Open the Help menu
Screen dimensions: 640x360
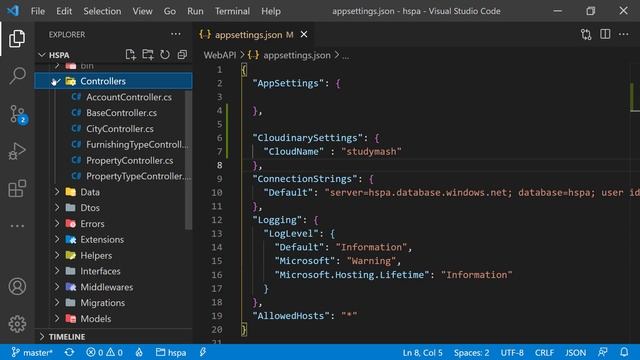tap(271, 11)
